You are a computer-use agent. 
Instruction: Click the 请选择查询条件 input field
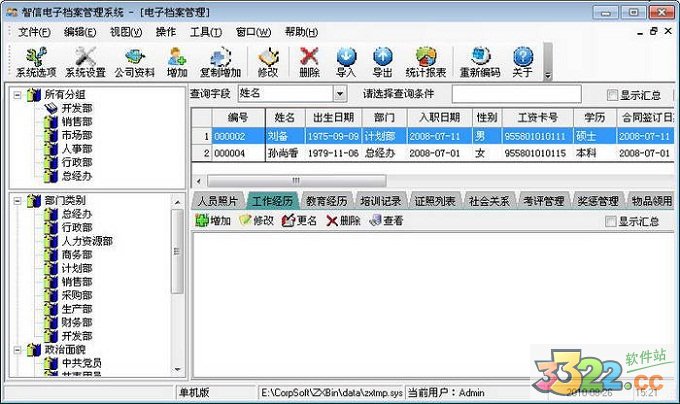tap(517, 94)
